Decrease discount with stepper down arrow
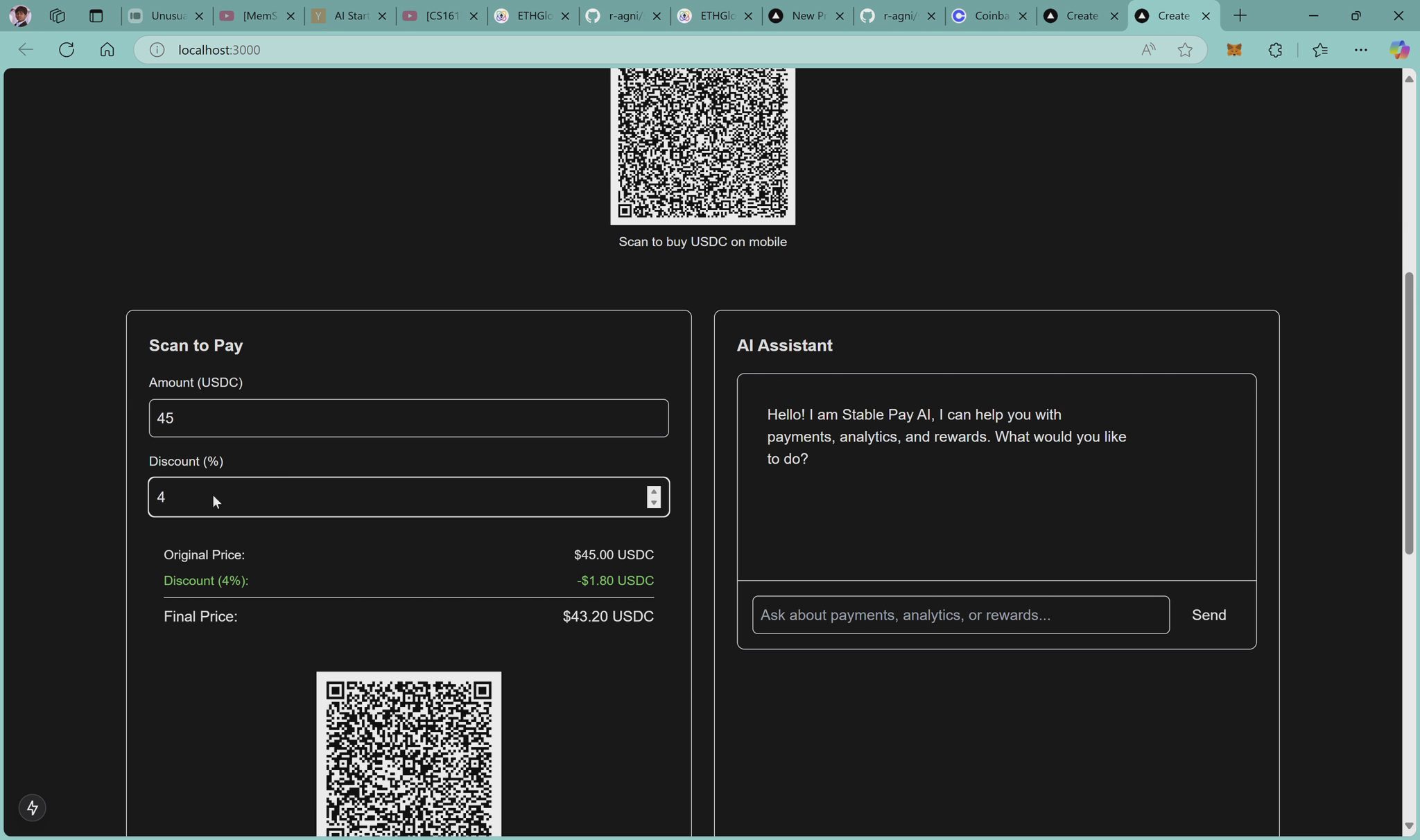 (654, 503)
